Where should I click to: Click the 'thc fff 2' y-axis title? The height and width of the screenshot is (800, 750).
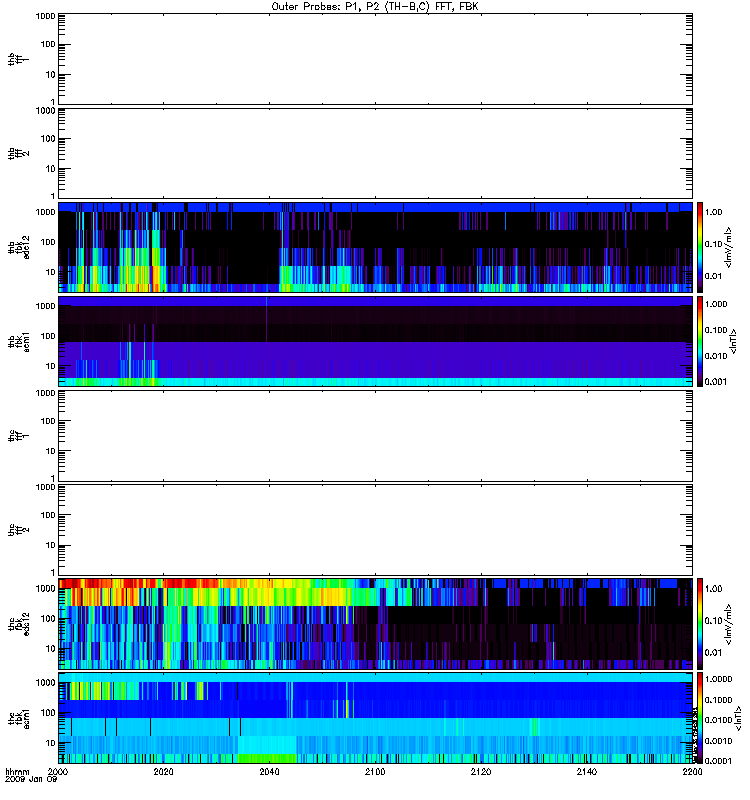tap(18, 530)
